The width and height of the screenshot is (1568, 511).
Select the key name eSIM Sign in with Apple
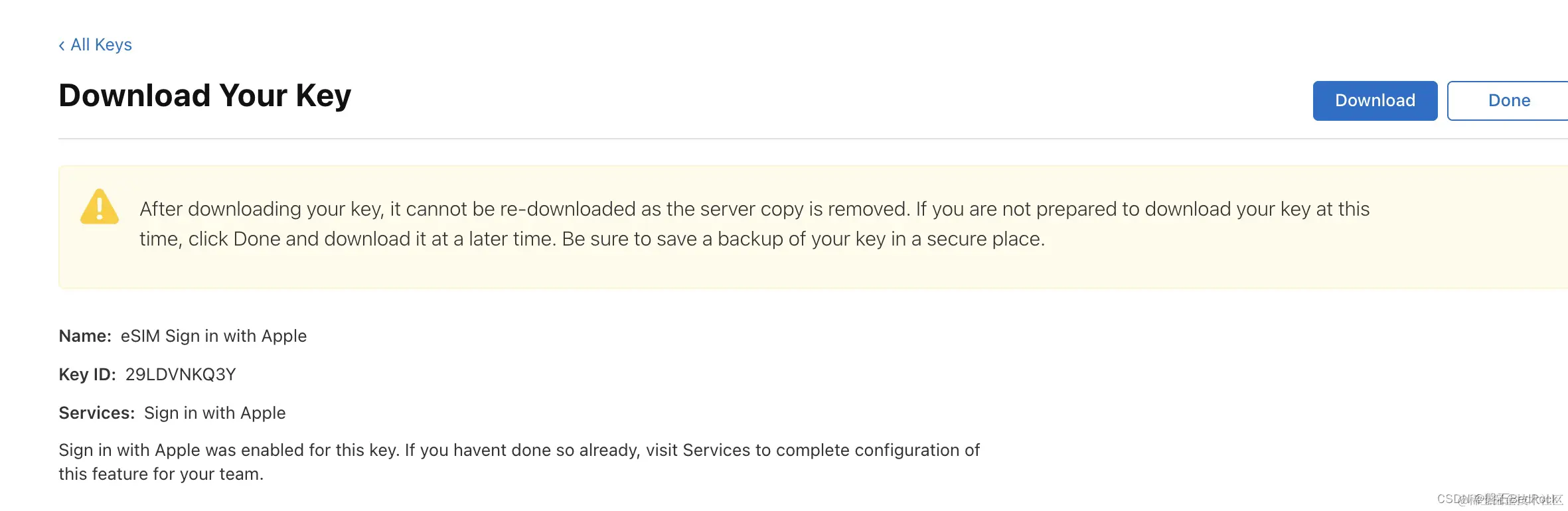(x=213, y=336)
